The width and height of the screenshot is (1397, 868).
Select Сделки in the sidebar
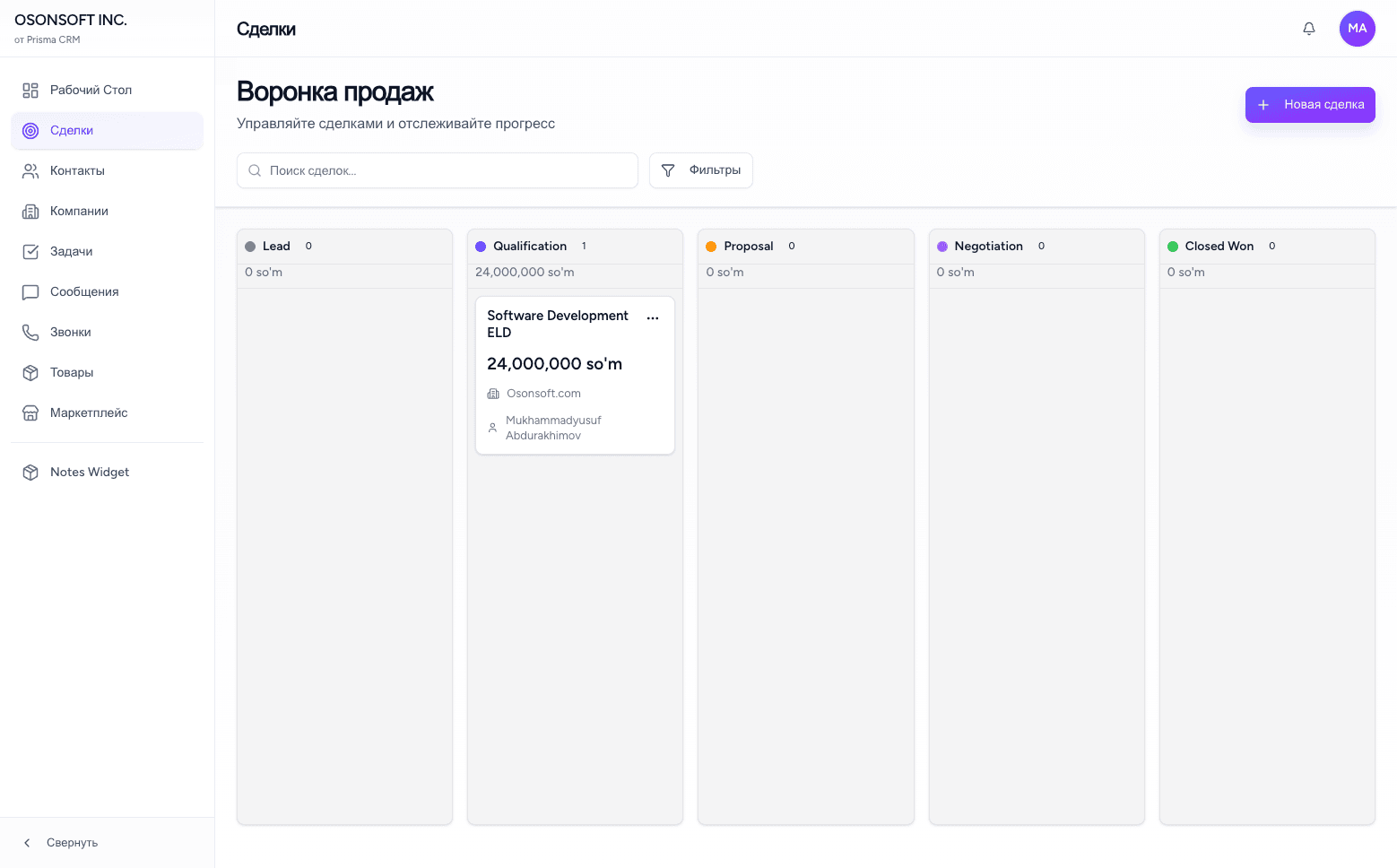[72, 130]
